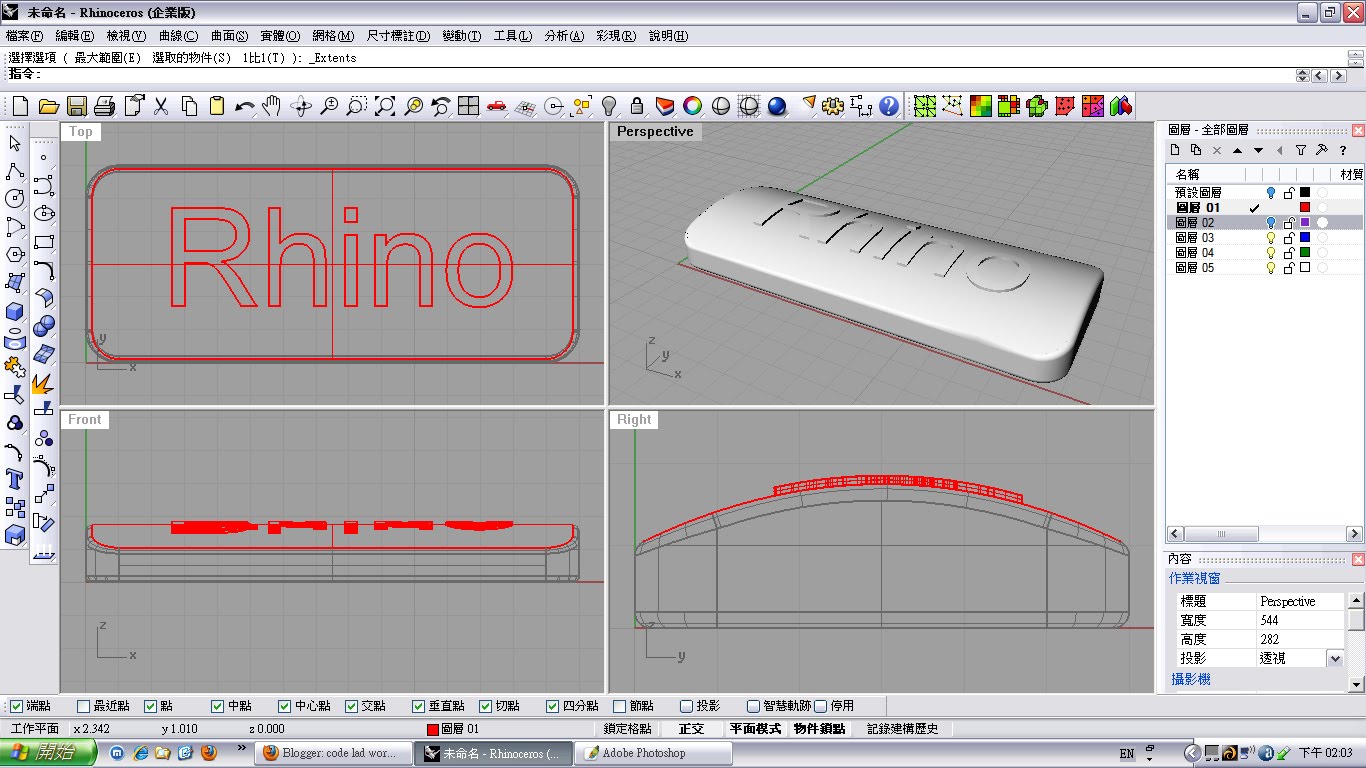Toggle the 交點 (Intersection) osnap checkbox

click(352, 706)
